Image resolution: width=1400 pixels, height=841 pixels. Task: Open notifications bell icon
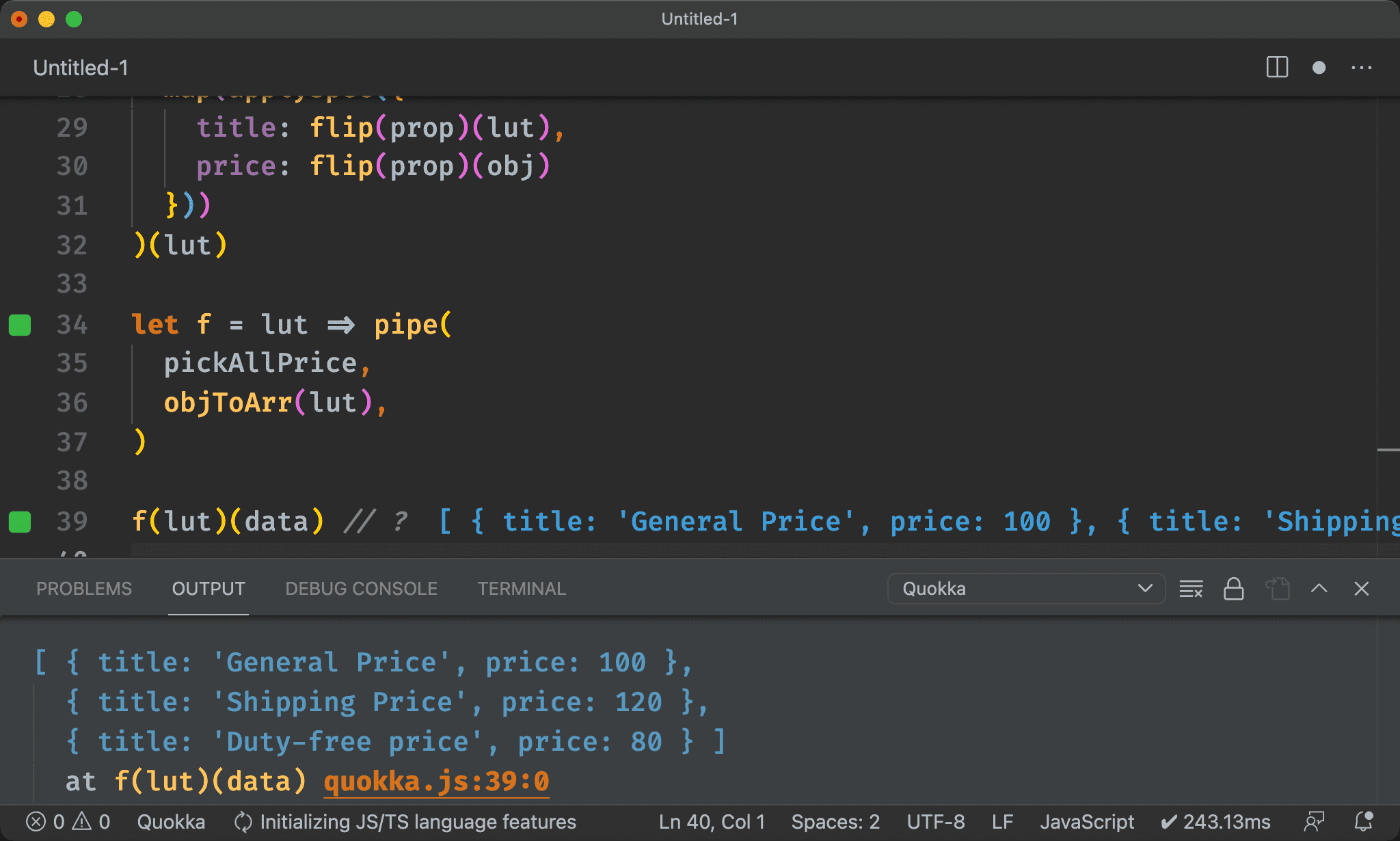coord(1364,822)
